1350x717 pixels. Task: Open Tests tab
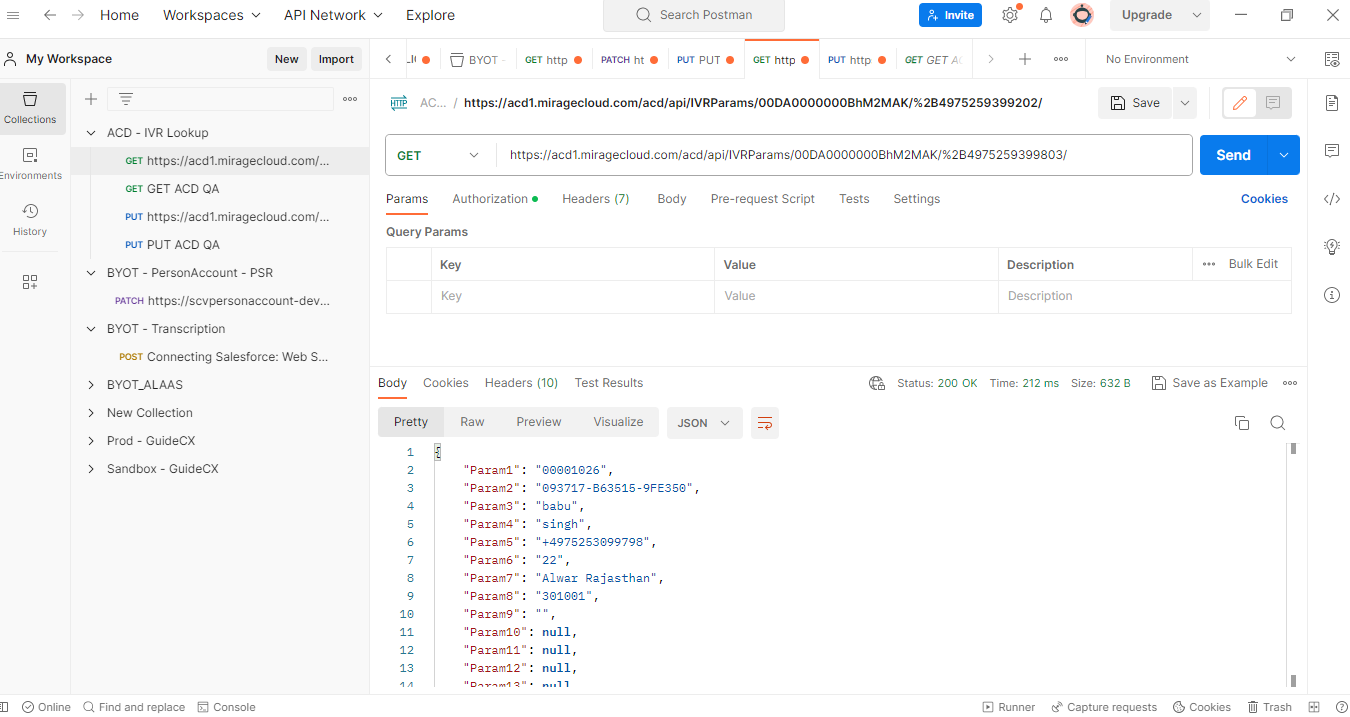pos(854,199)
